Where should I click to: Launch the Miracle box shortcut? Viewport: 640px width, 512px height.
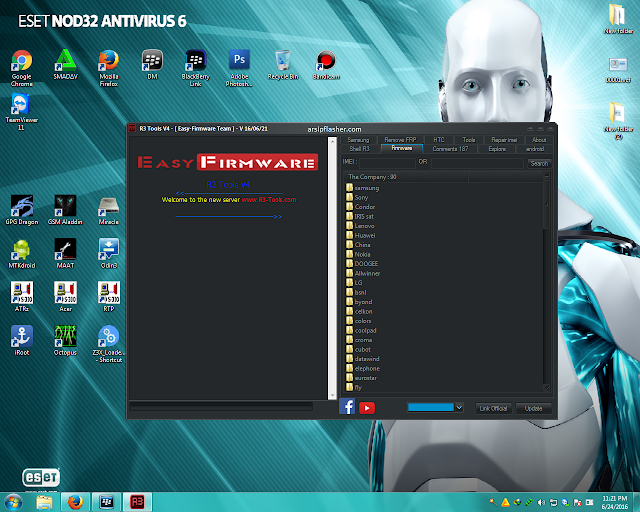click(109, 210)
